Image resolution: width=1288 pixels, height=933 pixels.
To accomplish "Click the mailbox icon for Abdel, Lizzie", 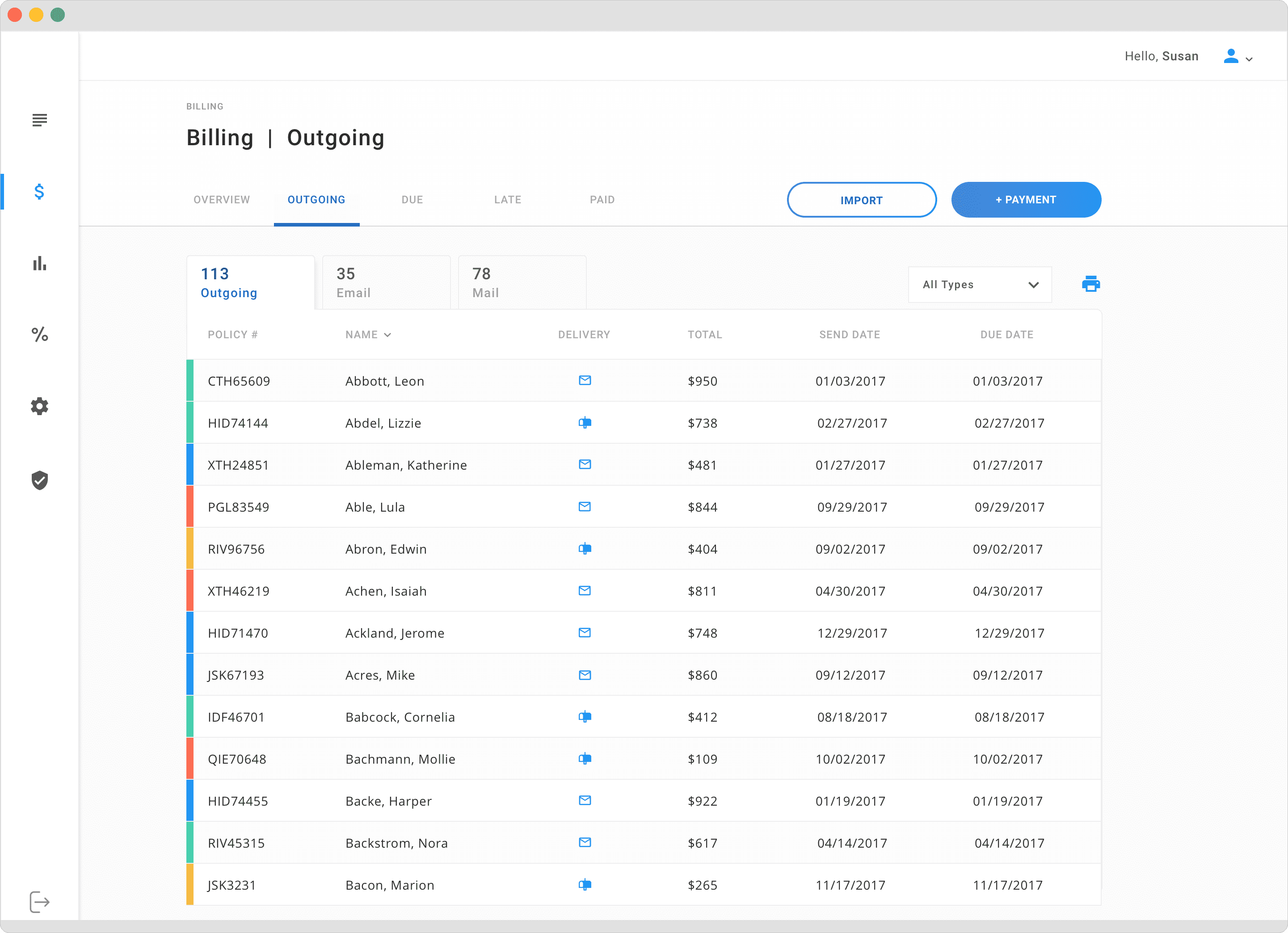I will point(585,423).
